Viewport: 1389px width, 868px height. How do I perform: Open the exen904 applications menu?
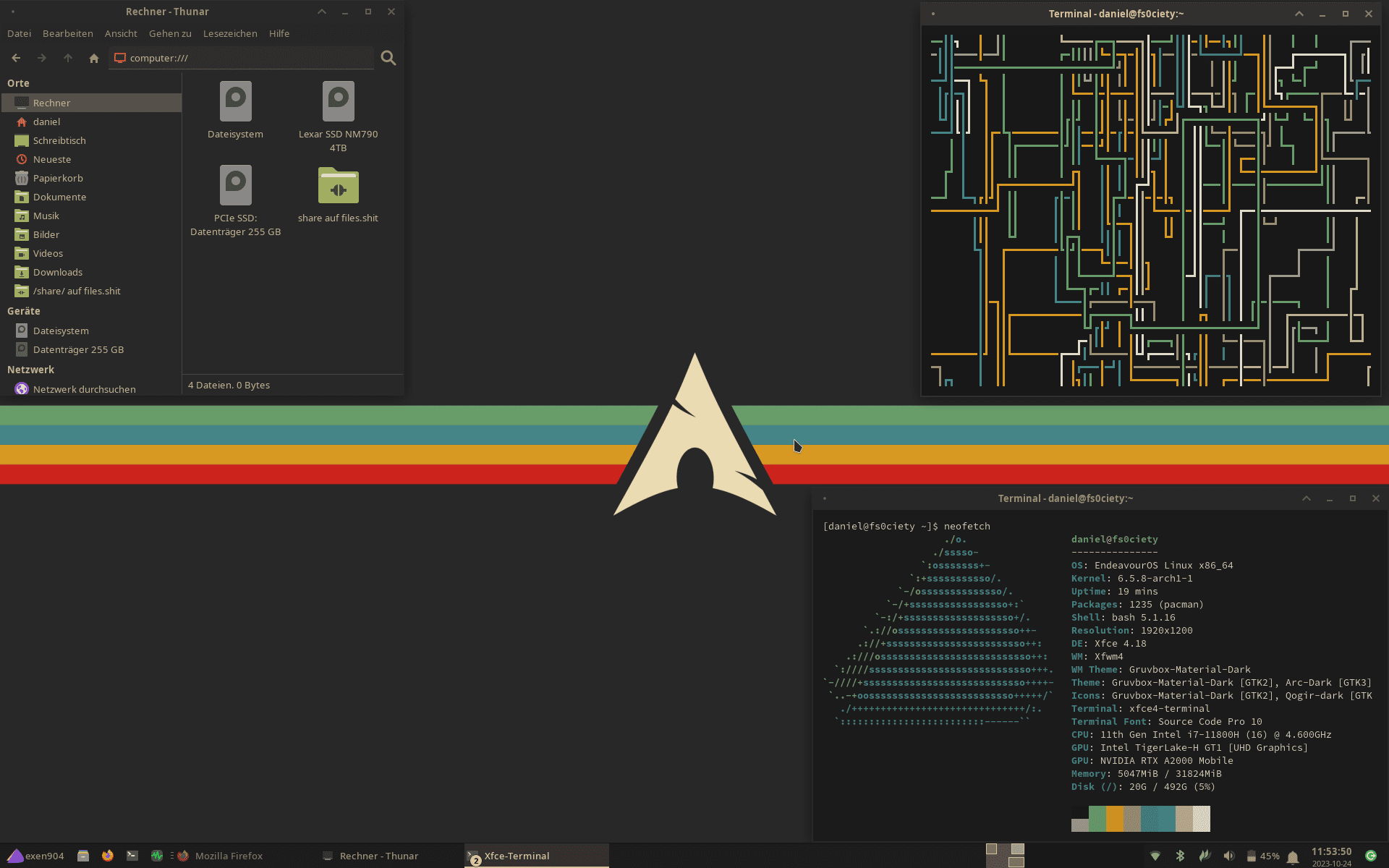(x=36, y=856)
